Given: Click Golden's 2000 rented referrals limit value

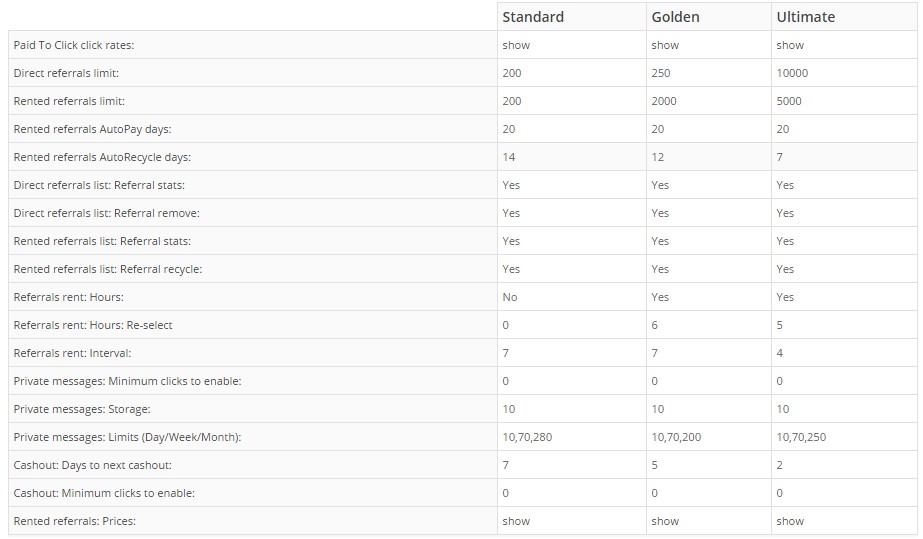Looking at the screenshot, I should [x=664, y=101].
